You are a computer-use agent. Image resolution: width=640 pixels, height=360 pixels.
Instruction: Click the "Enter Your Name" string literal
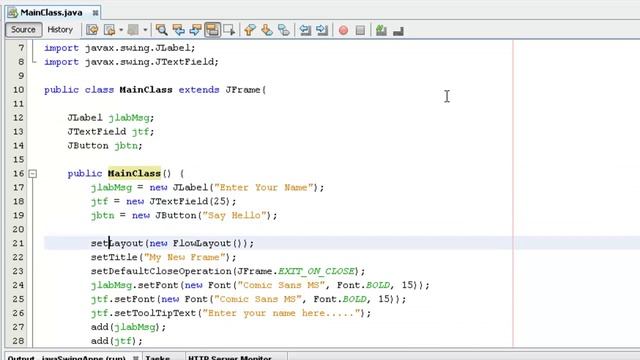(264, 187)
